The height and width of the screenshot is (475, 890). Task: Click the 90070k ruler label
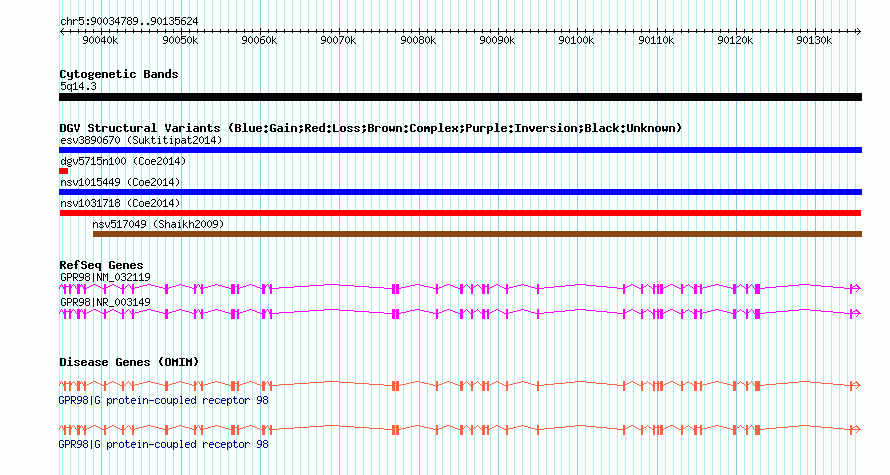(x=338, y=41)
